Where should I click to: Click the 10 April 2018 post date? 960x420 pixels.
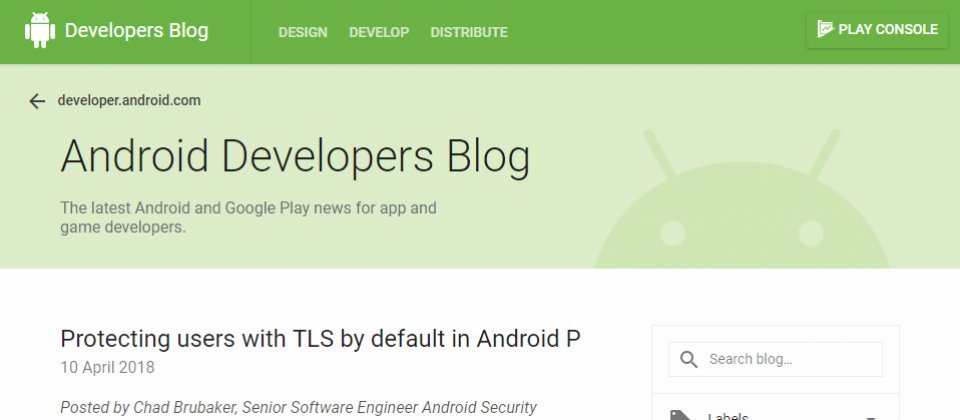pyautogui.click(x=107, y=367)
